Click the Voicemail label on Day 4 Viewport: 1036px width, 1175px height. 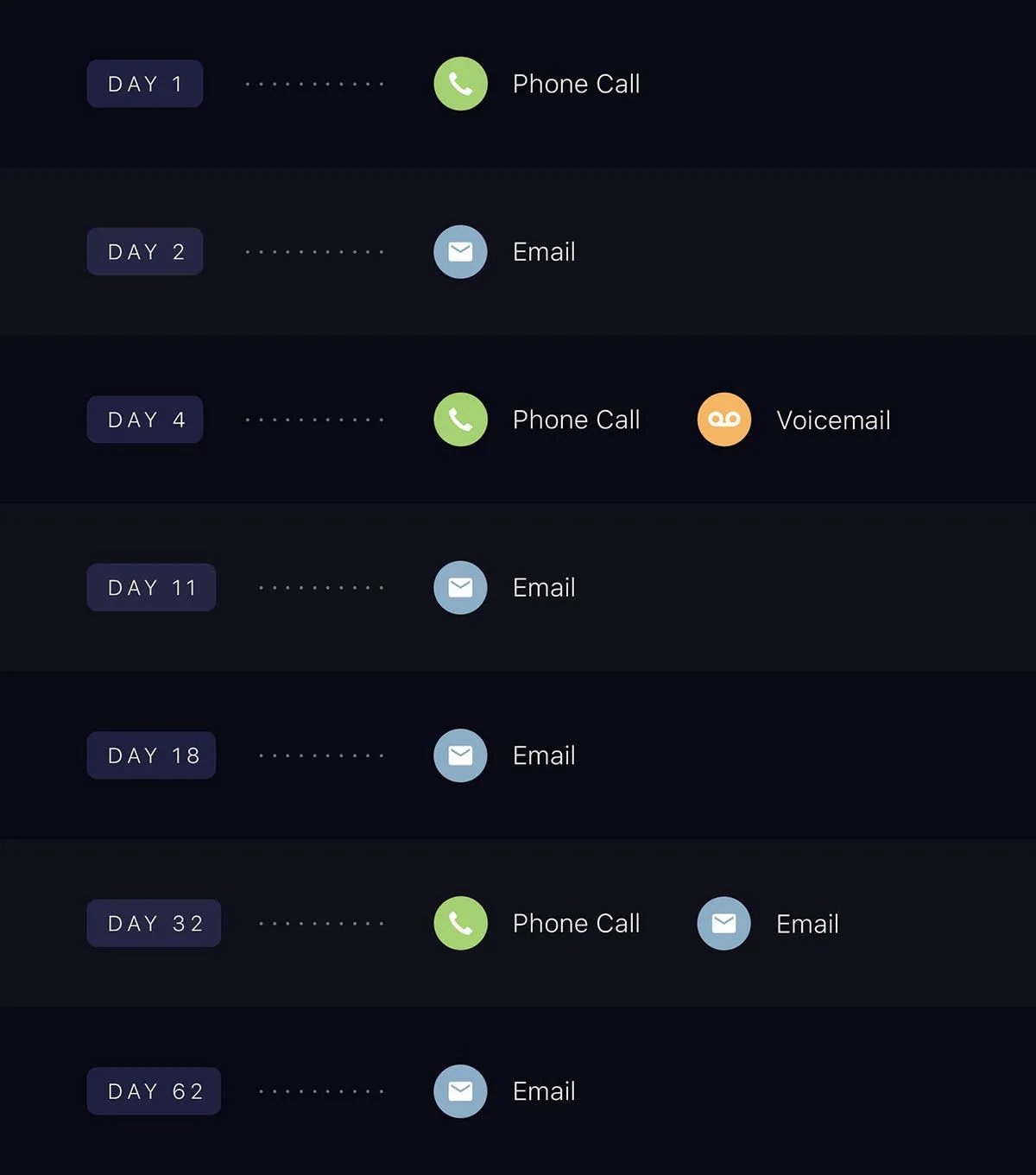point(833,420)
